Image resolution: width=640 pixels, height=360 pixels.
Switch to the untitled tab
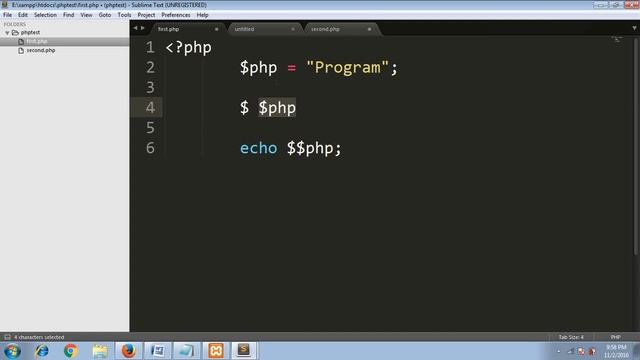(244, 29)
